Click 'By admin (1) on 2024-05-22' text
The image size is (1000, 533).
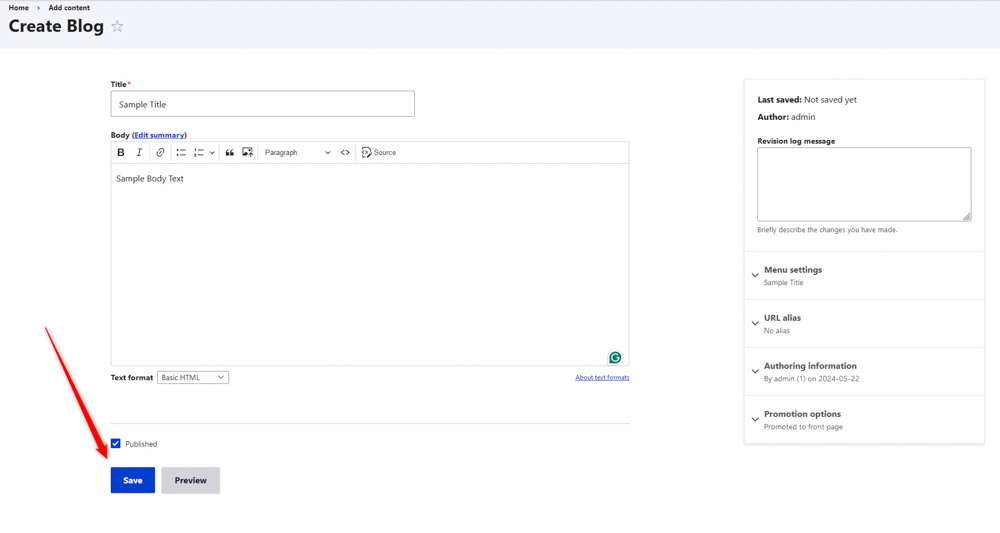811,379
